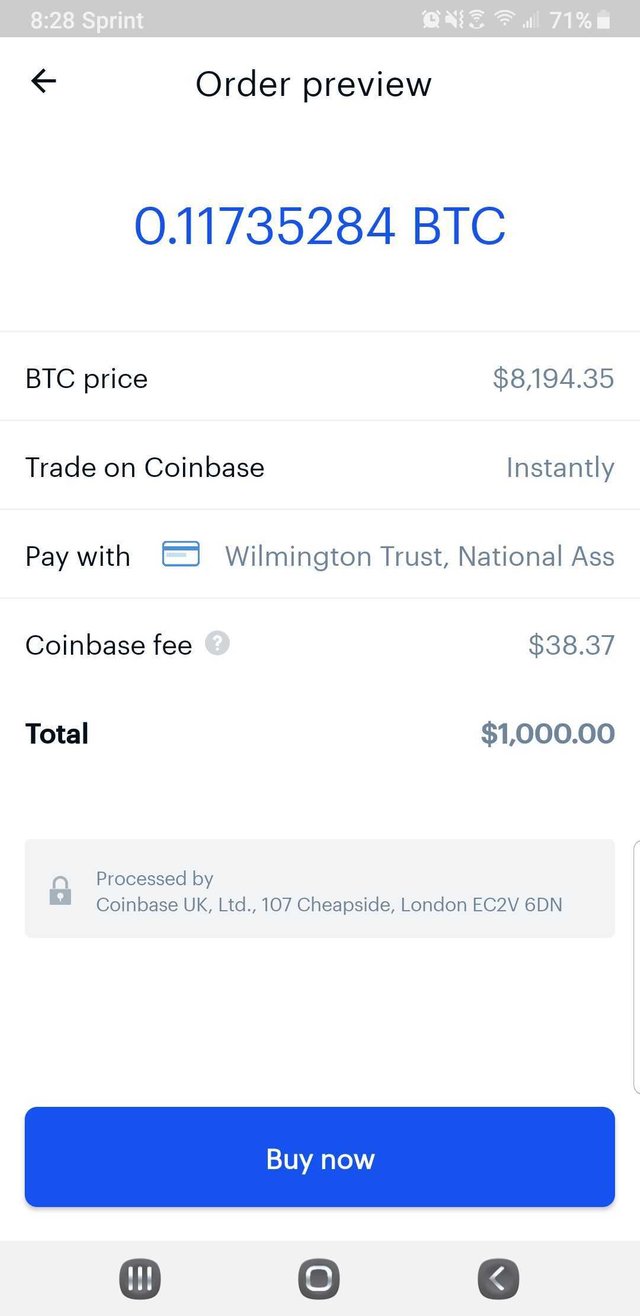Tap the battery icon in status bar
The width and height of the screenshot is (640, 1316).
pos(603,19)
